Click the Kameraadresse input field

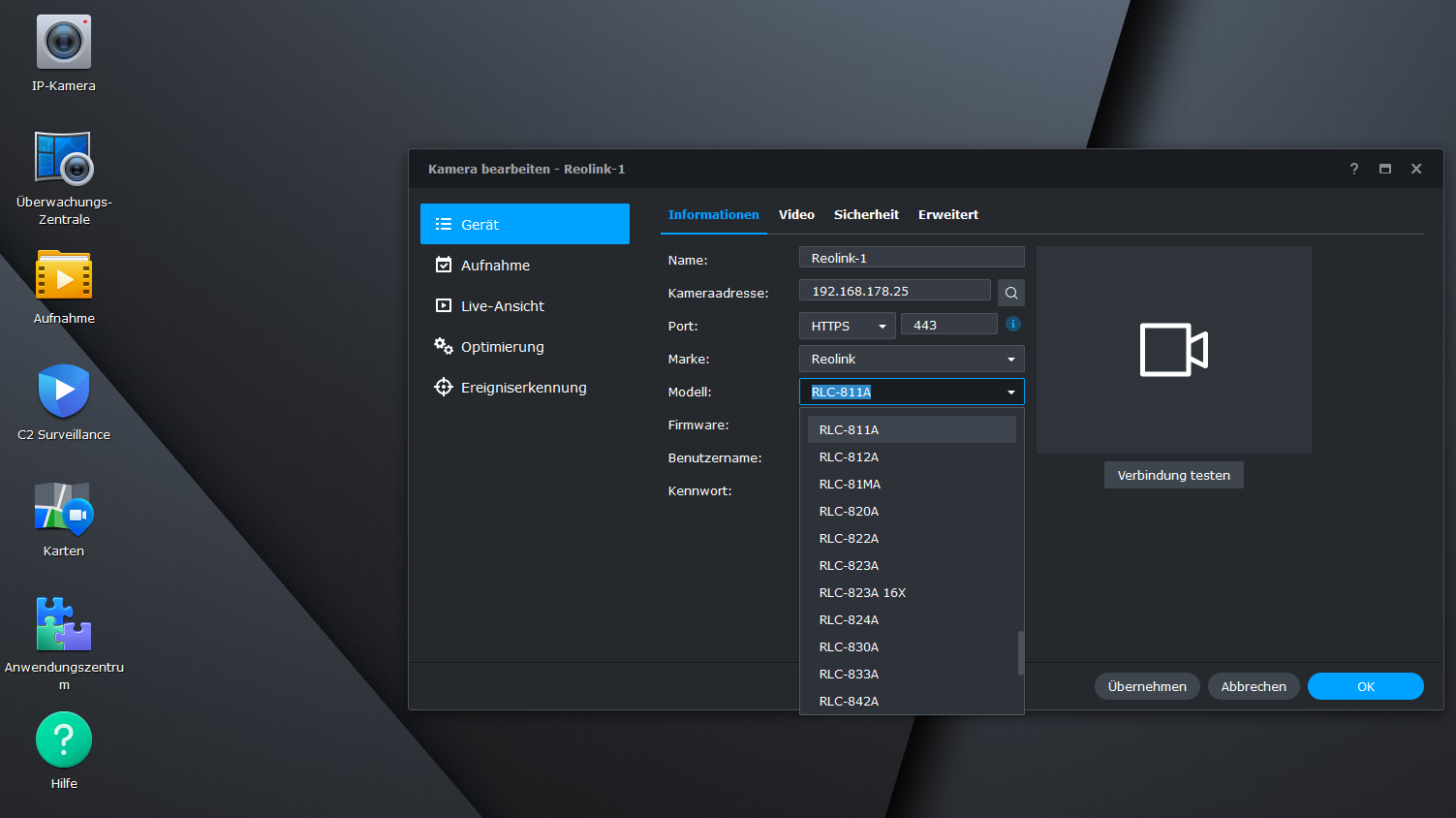pos(895,291)
